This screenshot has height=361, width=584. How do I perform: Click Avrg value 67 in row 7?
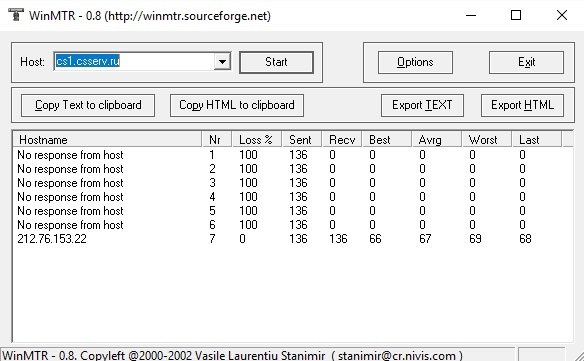pos(425,239)
